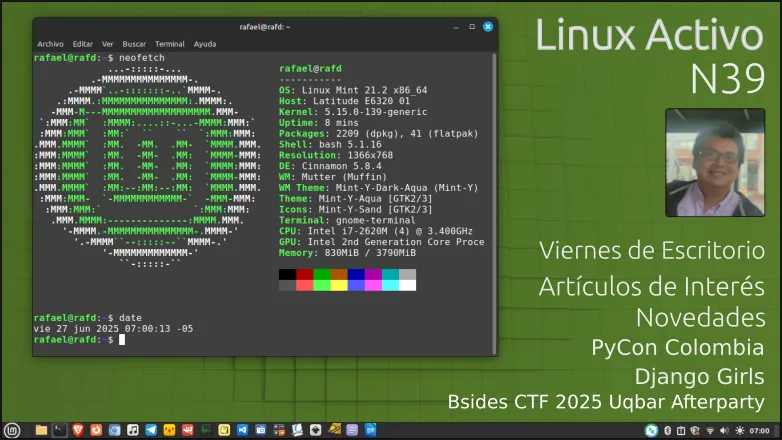Open the Ayuda menu

click(x=205, y=44)
